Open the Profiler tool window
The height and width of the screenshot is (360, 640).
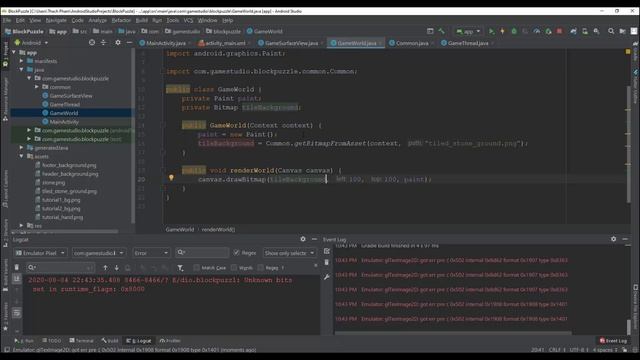170,340
